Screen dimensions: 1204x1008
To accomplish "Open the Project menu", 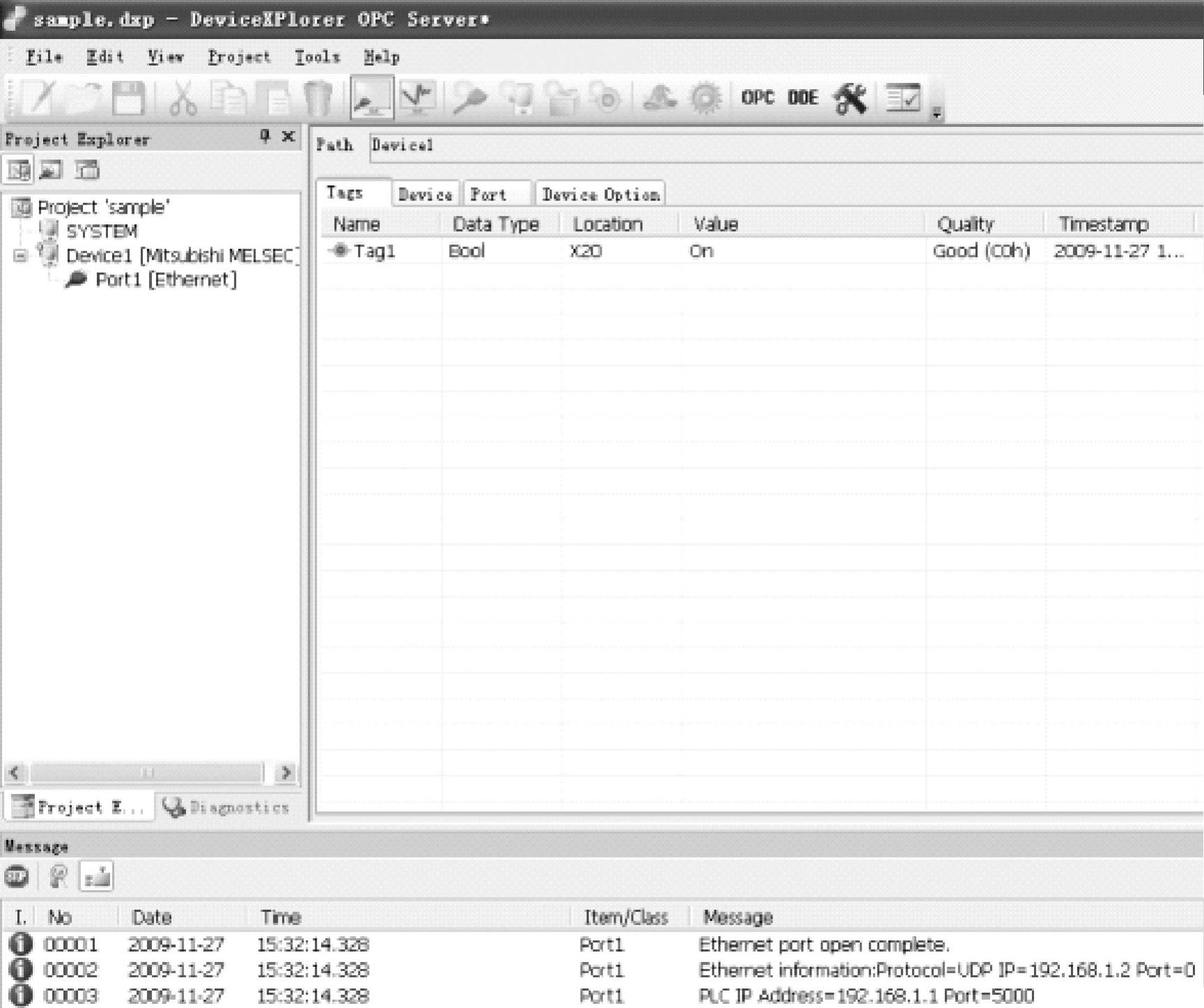I will pyautogui.click(x=239, y=57).
